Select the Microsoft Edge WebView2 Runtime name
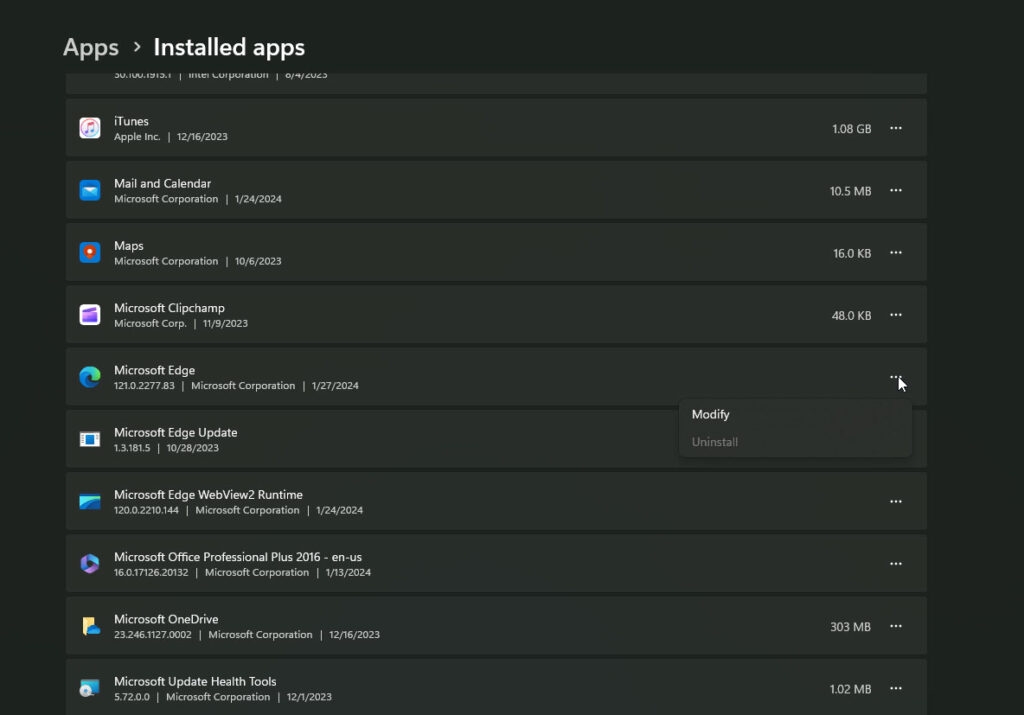Viewport: 1024px width, 715px height. point(208,495)
